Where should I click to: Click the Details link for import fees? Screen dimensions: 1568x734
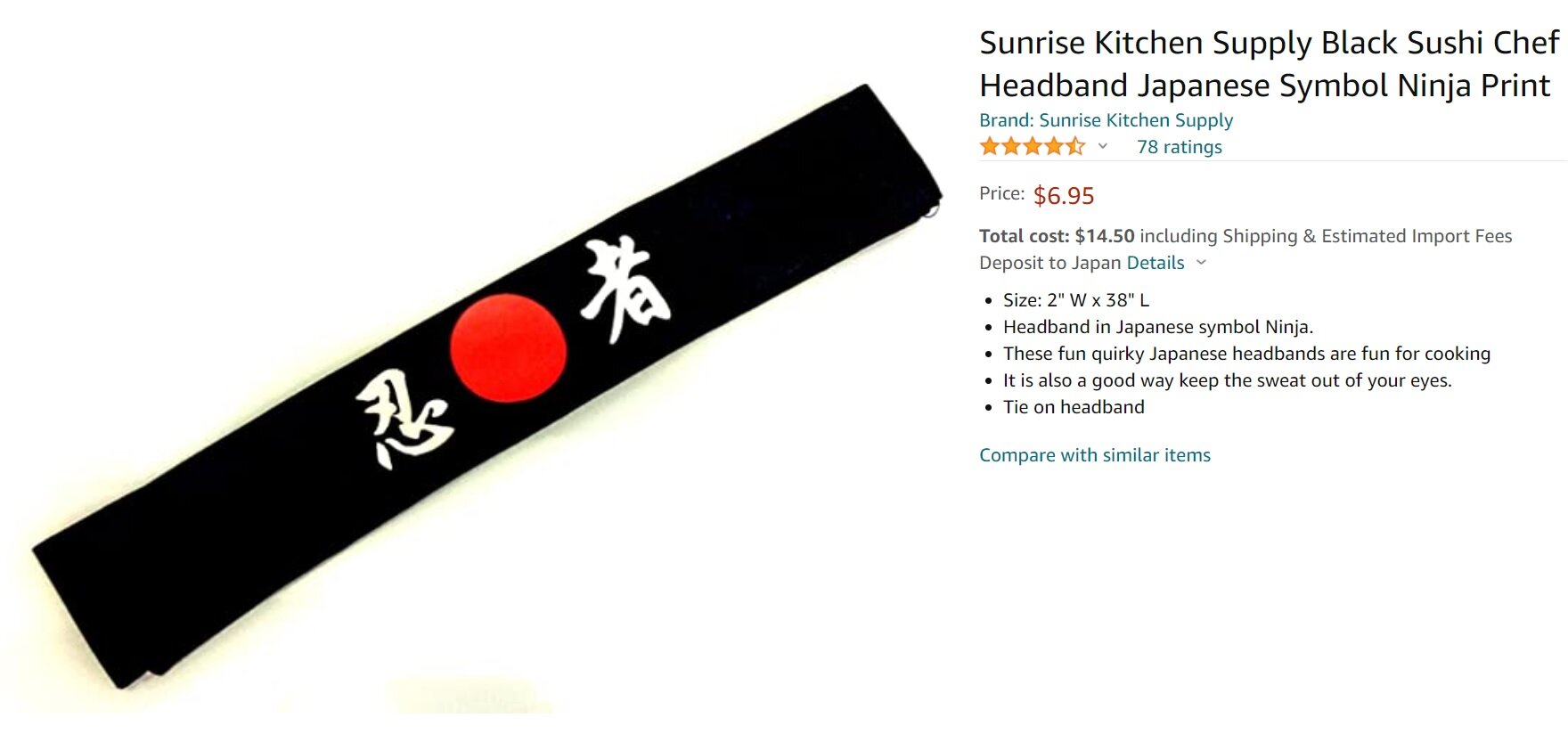[x=1156, y=263]
